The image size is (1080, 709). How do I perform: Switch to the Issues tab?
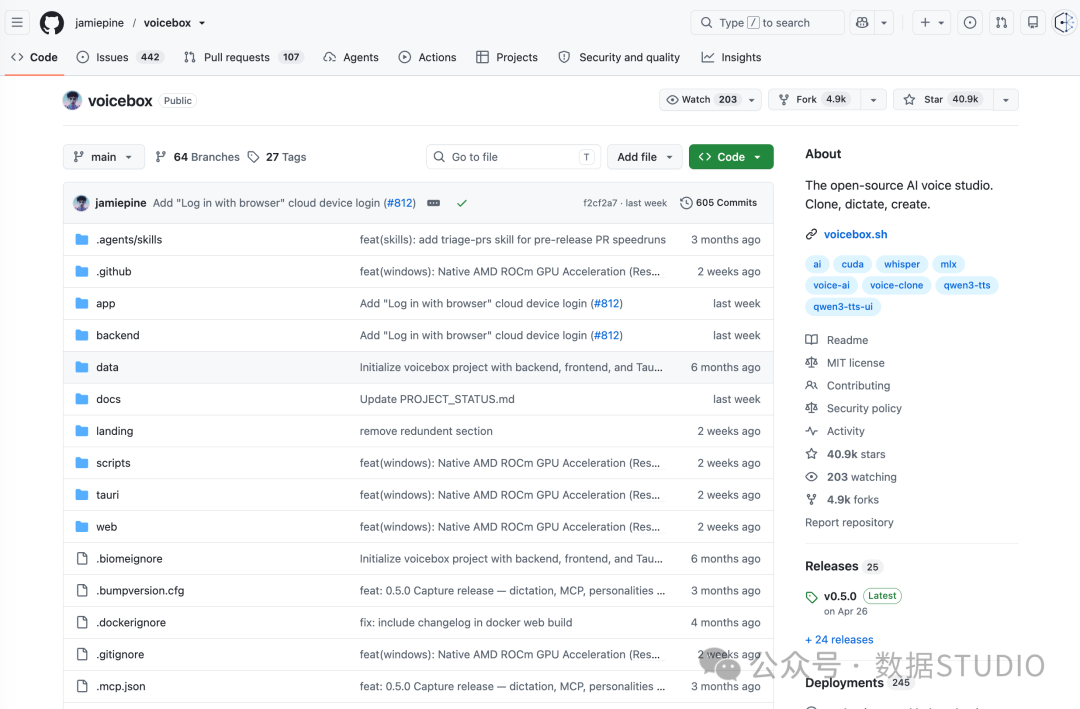pyautogui.click(x=120, y=57)
